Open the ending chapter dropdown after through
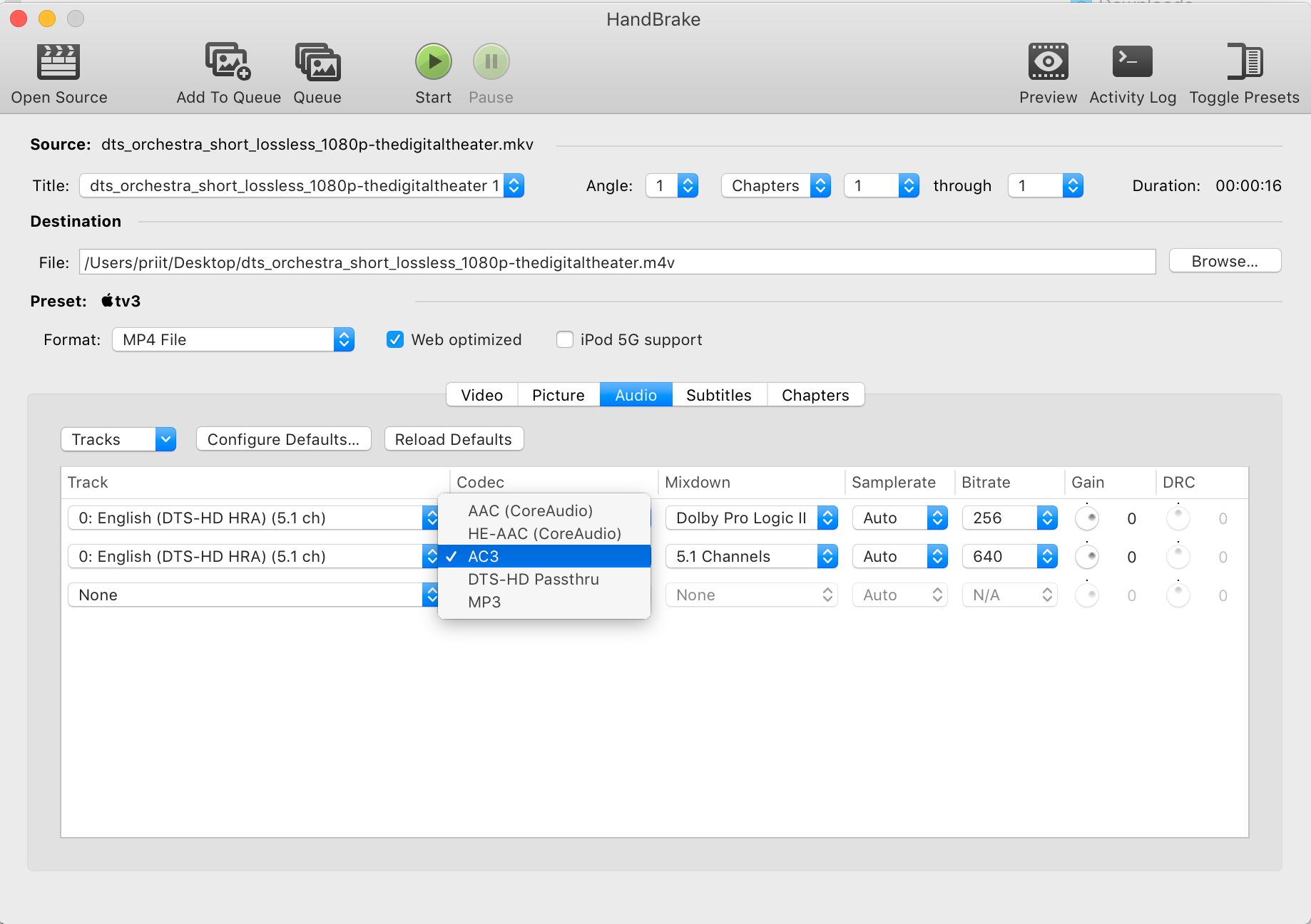This screenshot has height=924, width=1311. pos(1046,186)
